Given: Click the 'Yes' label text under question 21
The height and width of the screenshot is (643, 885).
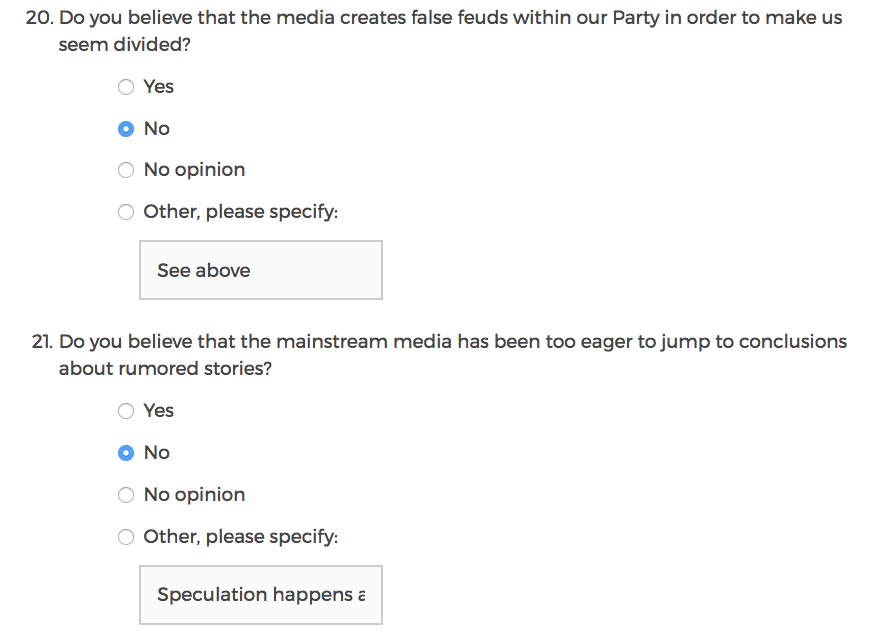Looking at the screenshot, I should point(158,411).
